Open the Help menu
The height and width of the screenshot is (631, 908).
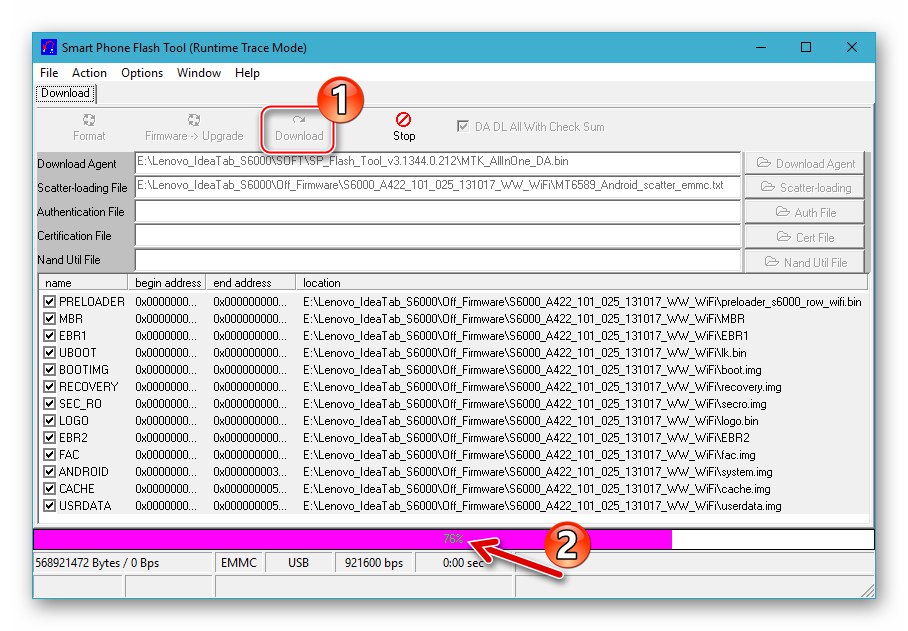coord(247,73)
